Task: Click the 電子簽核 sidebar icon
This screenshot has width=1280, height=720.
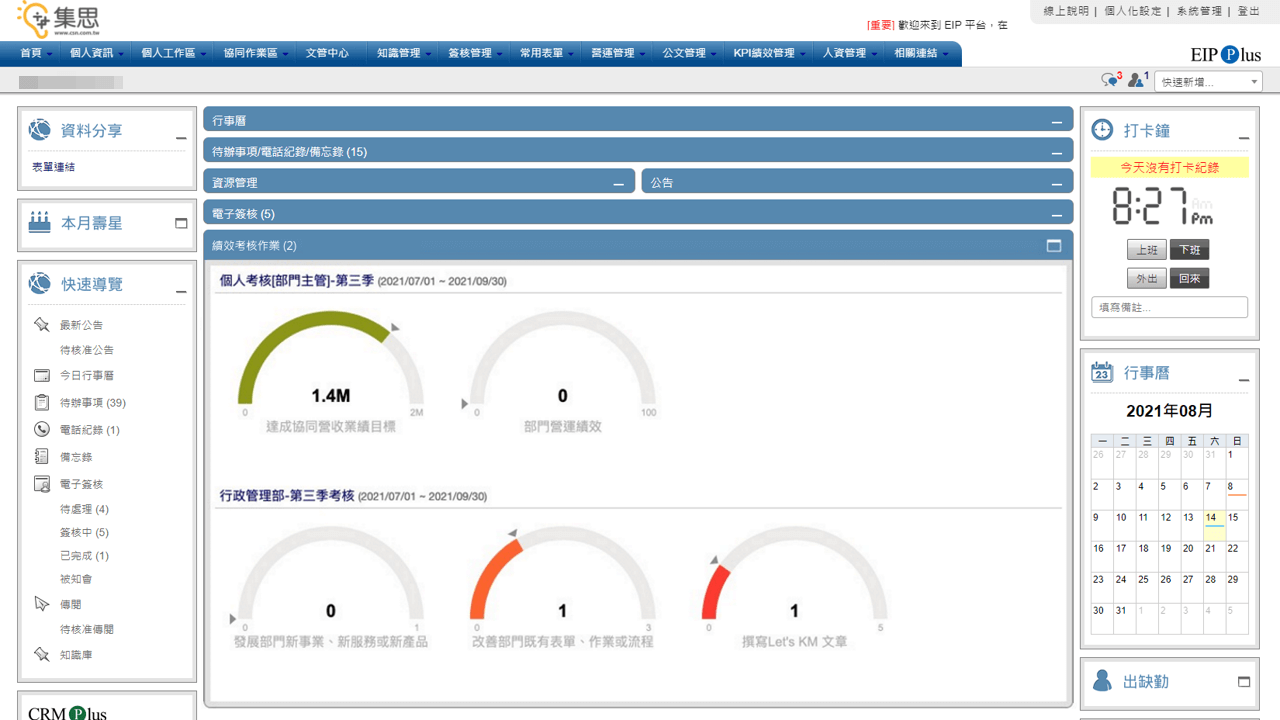Action: tap(41, 484)
